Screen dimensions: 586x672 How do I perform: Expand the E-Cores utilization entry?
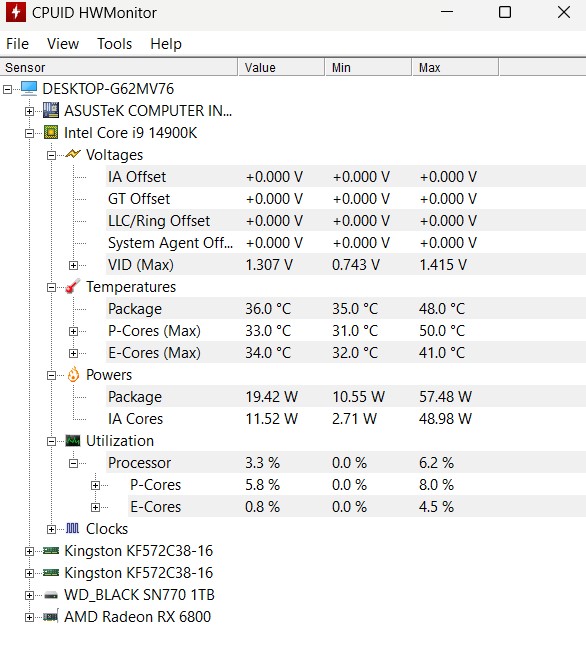tap(95, 507)
